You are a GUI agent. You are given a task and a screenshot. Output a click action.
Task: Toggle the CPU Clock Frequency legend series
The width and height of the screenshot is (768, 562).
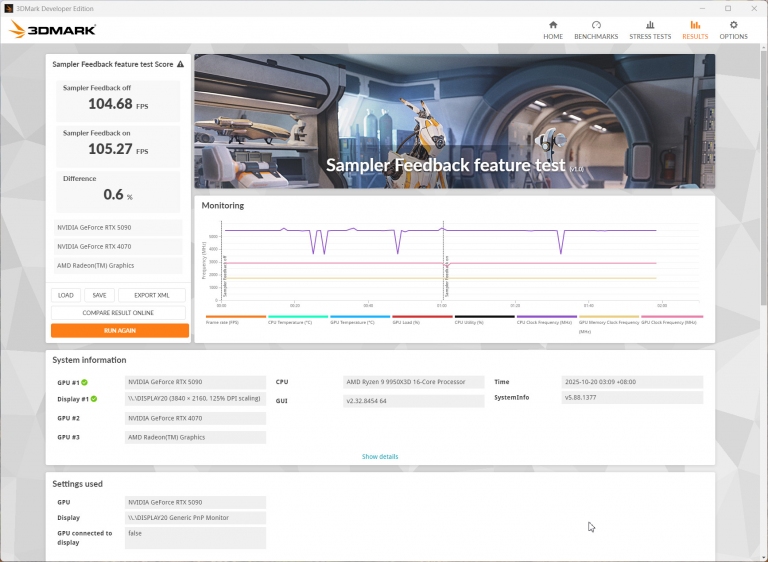(x=547, y=322)
